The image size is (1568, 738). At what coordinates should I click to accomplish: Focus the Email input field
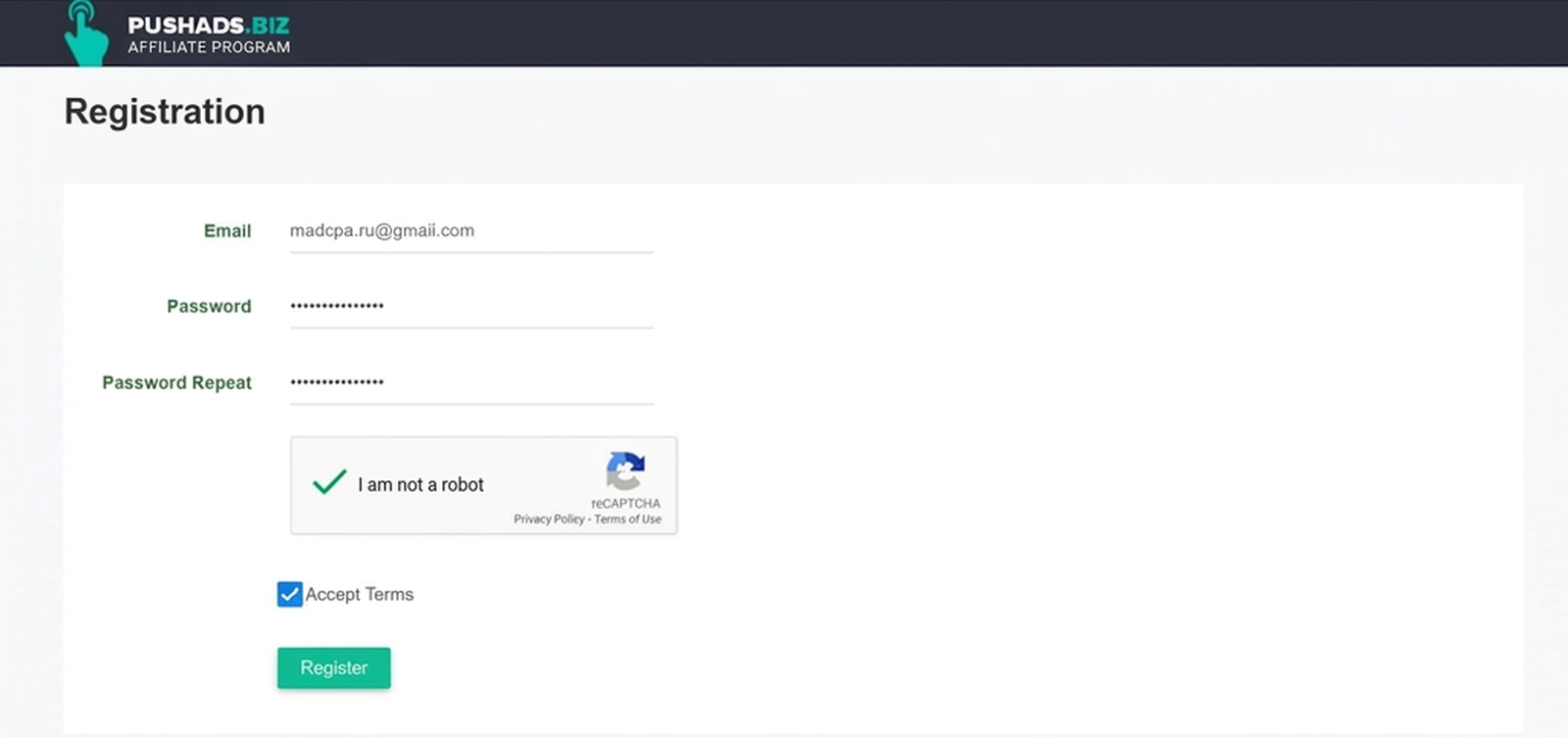[x=471, y=231]
